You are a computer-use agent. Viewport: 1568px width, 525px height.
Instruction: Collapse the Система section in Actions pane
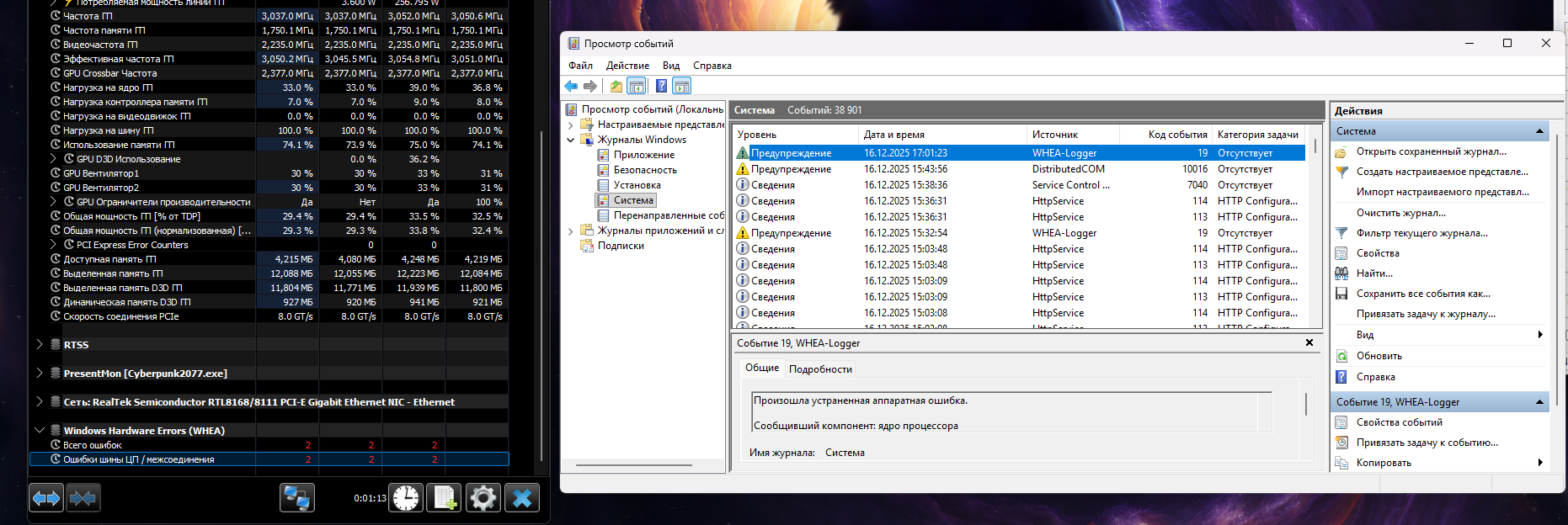click(x=1539, y=131)
